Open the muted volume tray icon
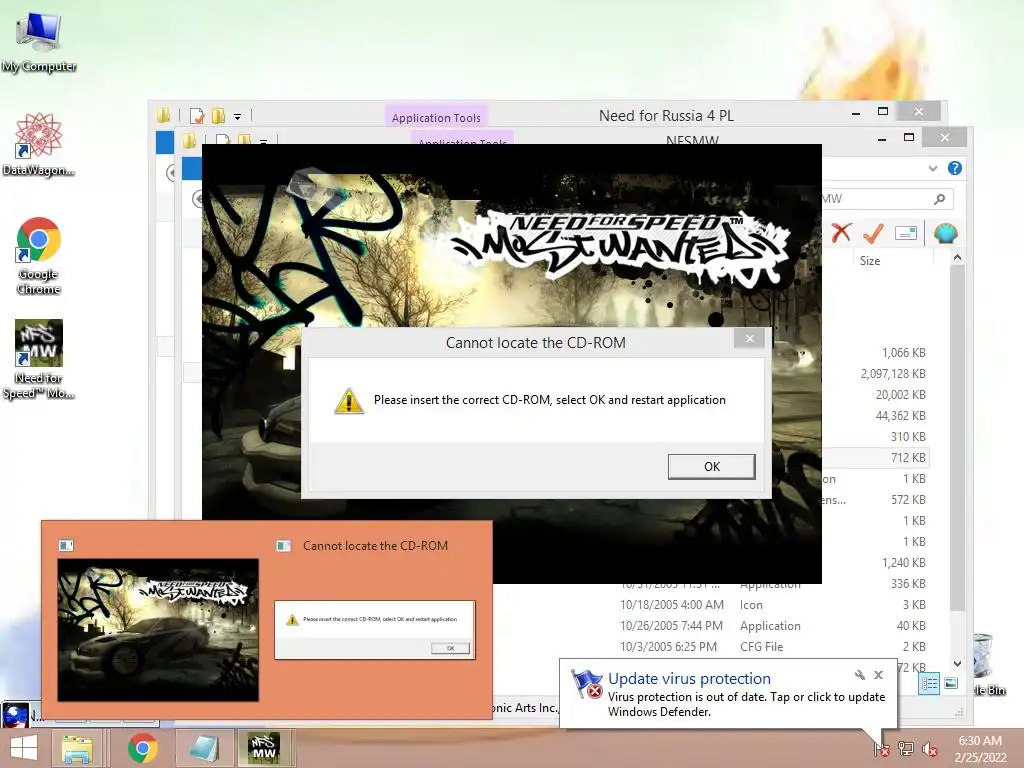The height and width of the screenshot is (768, 1024). [929, 748]
